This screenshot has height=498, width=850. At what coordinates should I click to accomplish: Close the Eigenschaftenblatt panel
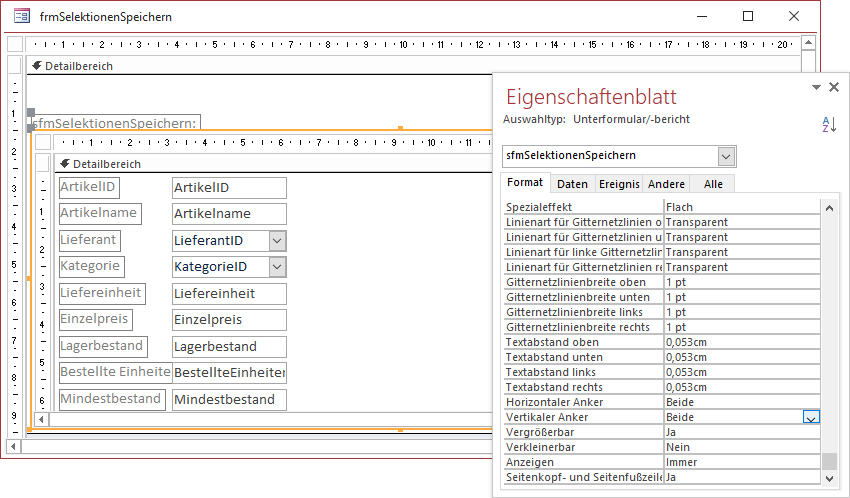[x=834, y=87]
